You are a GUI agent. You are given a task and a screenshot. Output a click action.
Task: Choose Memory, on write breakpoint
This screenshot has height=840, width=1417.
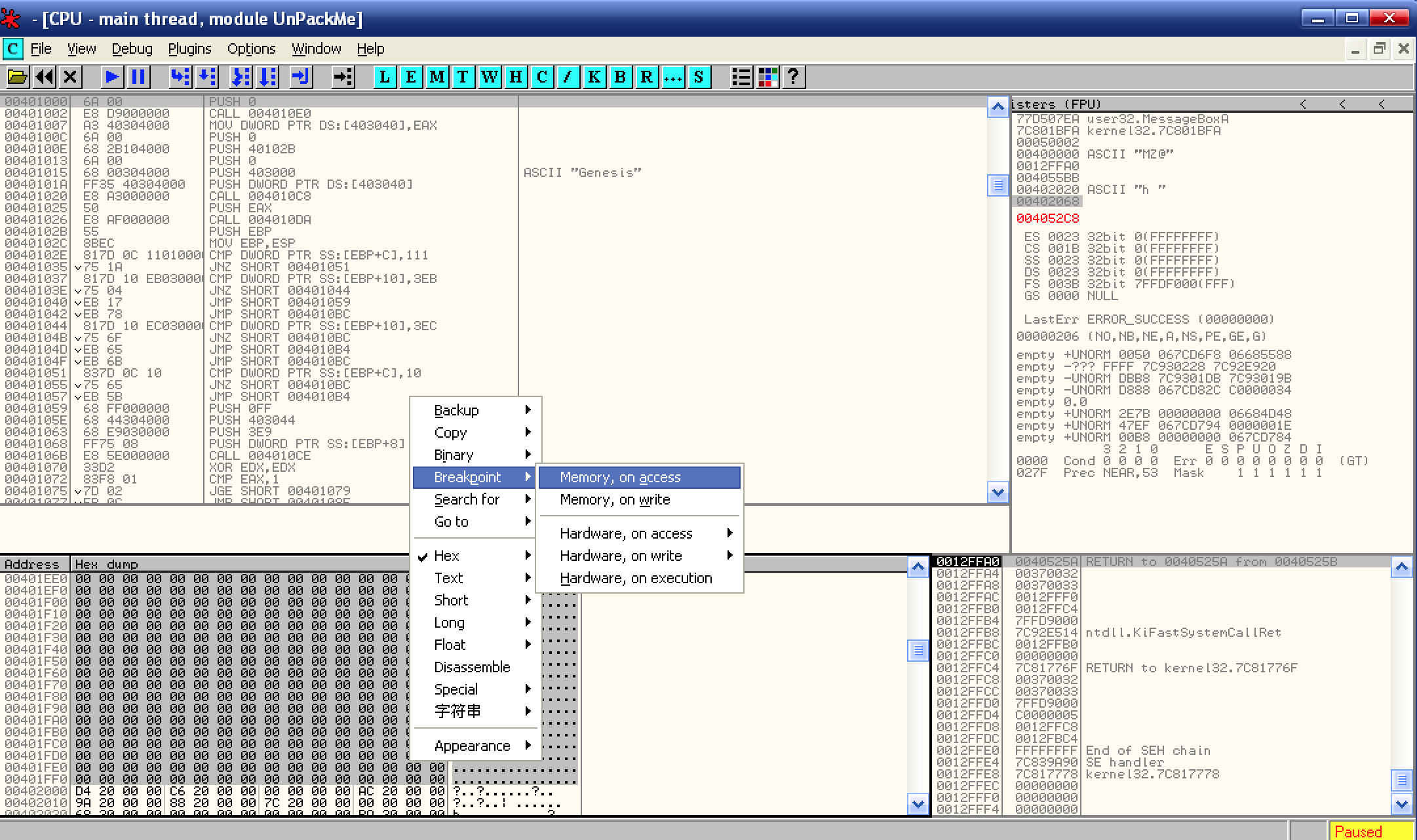coord(615,499)
